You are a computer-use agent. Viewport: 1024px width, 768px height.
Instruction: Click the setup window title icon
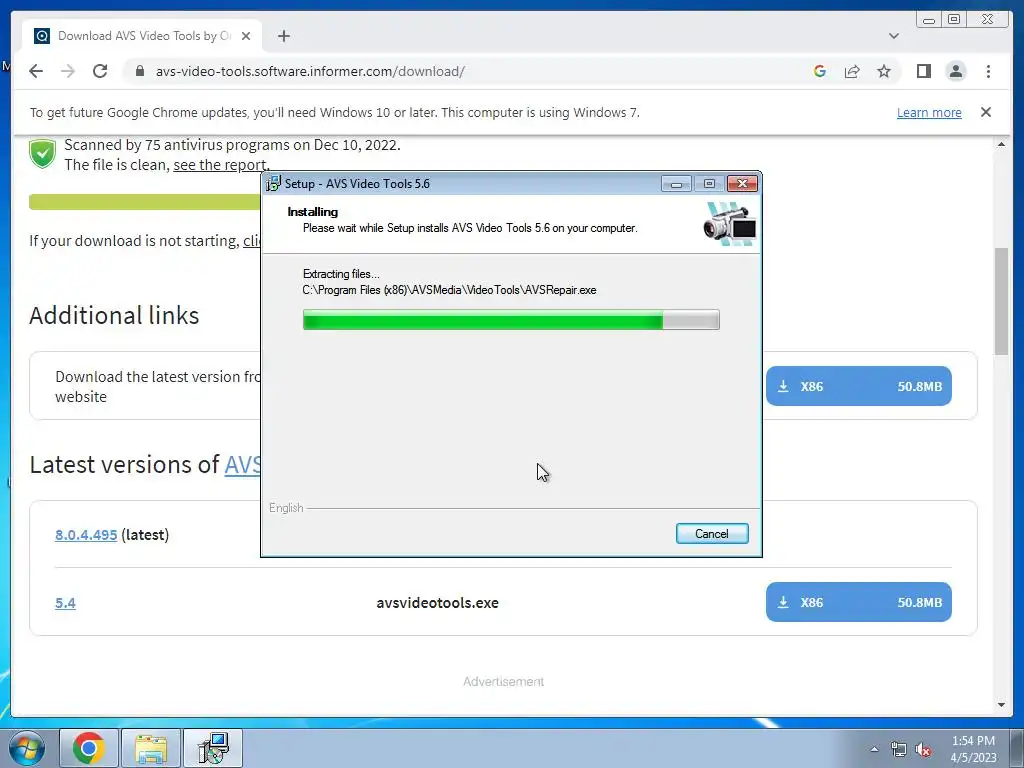tap(274, 184)
